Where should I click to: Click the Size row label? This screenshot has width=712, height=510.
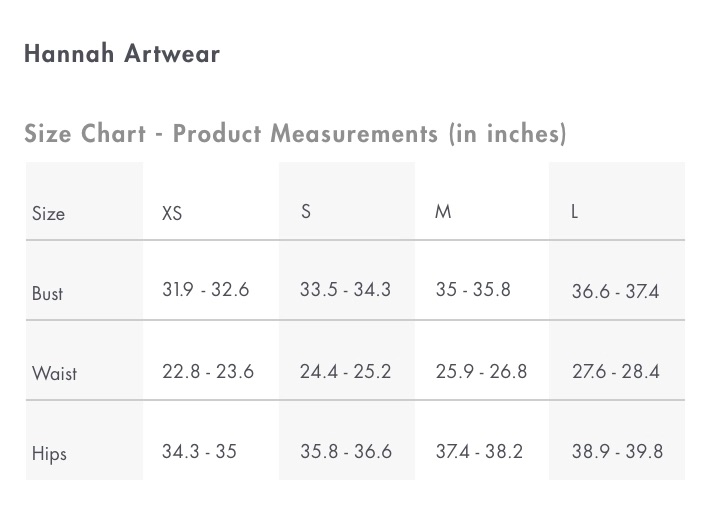[x=48, y=213]
